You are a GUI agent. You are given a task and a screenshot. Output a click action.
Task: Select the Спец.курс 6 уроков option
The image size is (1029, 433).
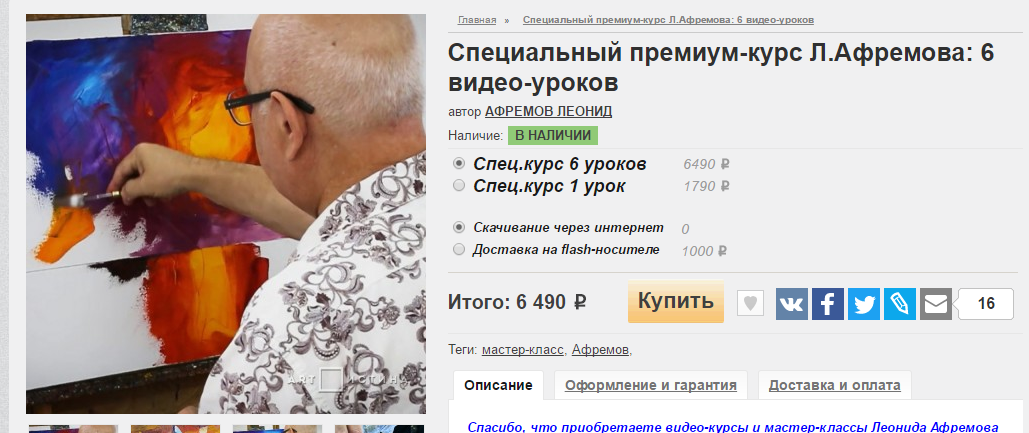459,163
